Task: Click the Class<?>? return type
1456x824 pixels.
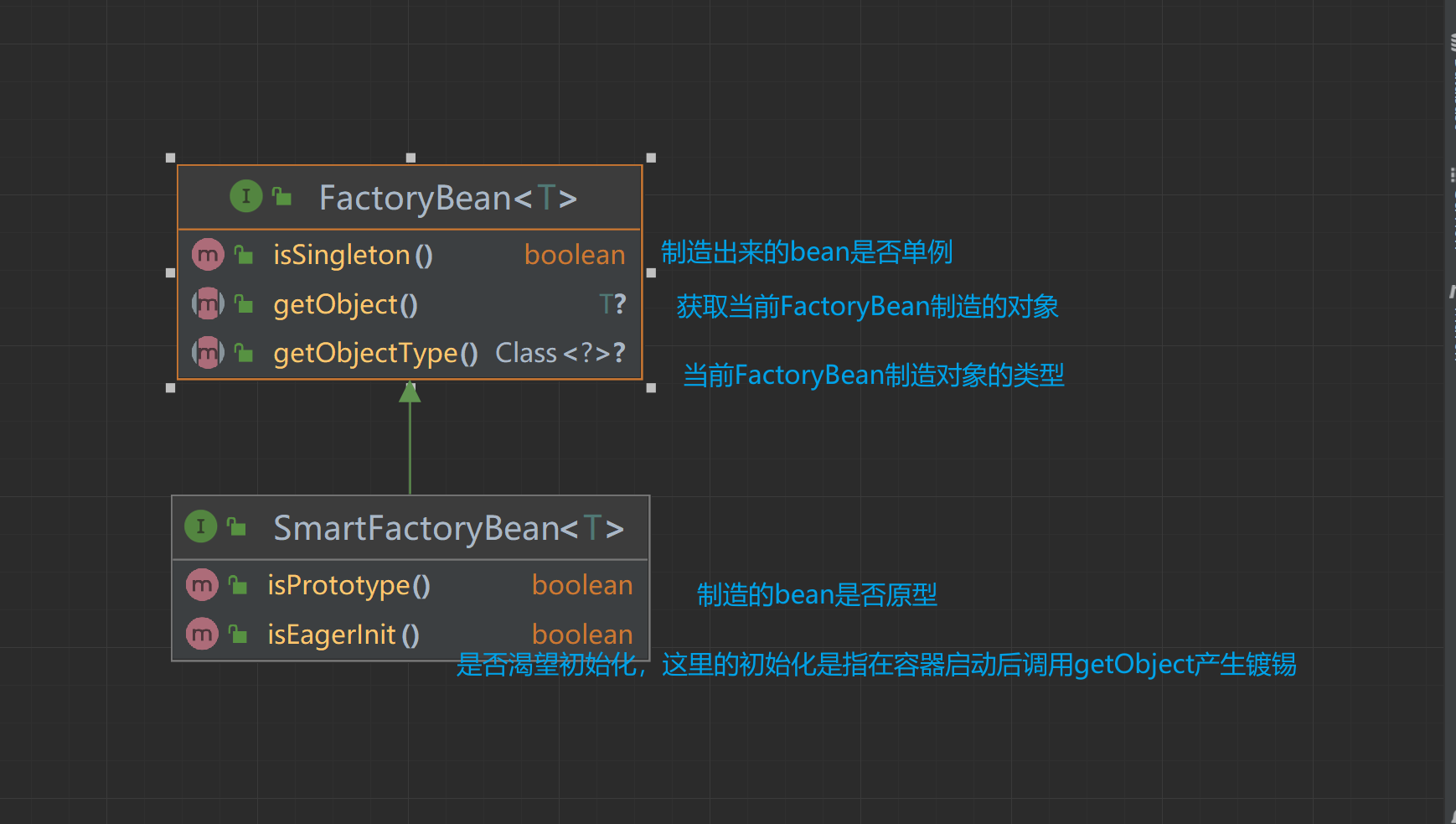Action: [560, 353]
